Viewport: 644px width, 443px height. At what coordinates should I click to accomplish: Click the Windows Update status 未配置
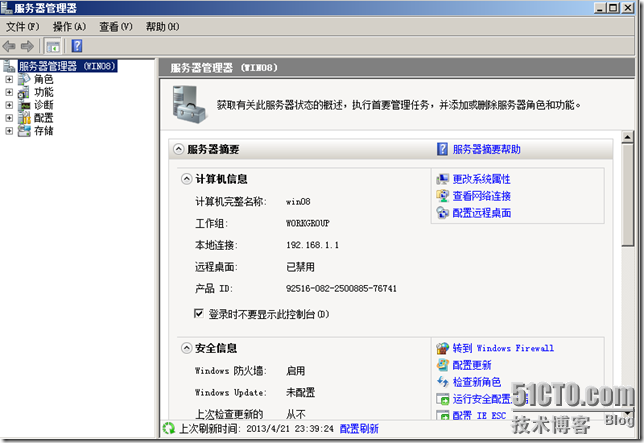click(x=300, y=393)
